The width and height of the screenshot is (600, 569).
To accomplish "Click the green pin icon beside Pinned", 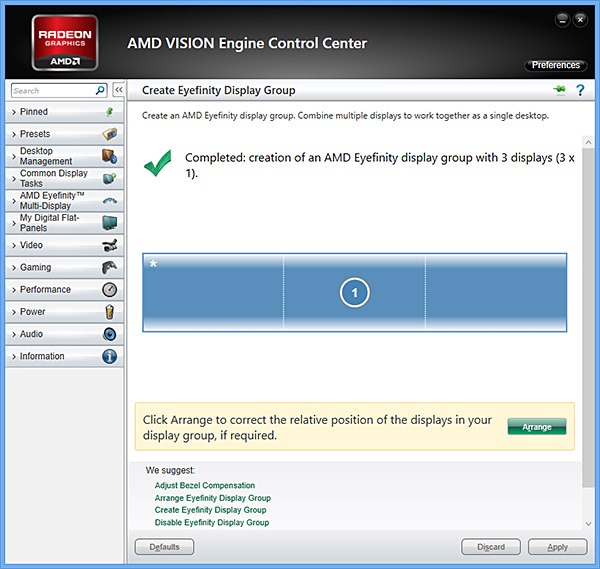I will coord(110,112).
